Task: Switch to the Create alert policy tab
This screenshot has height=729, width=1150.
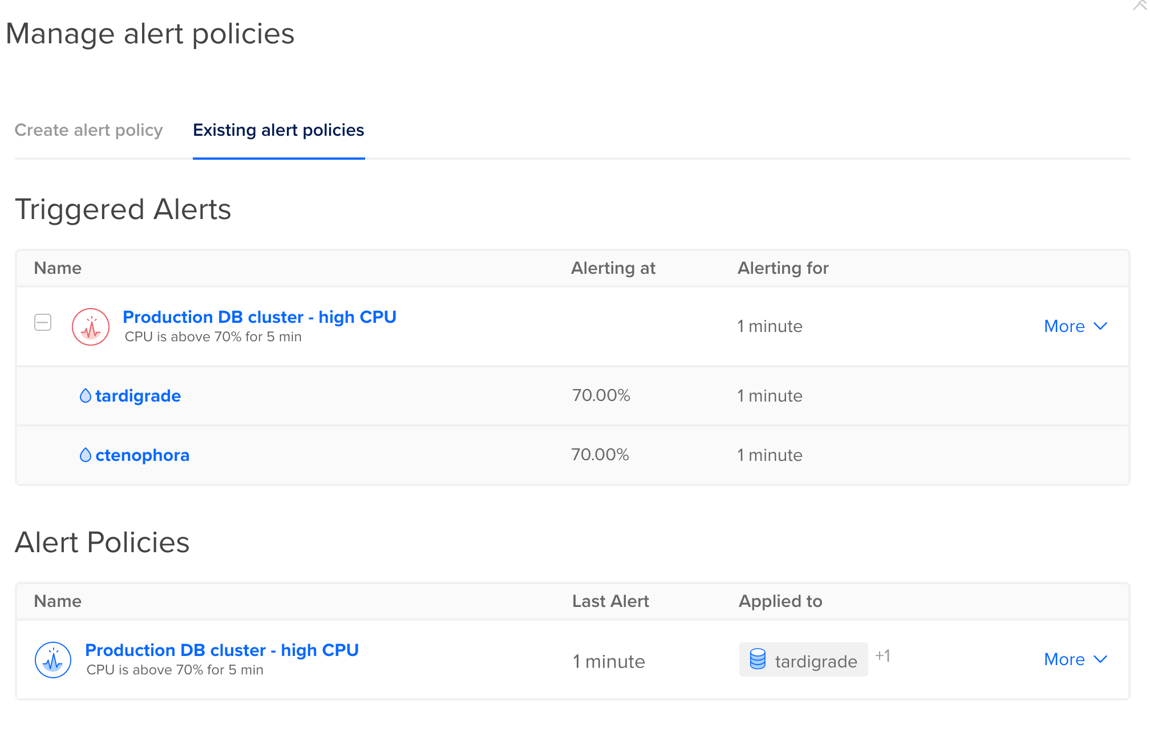Action: 88,130
